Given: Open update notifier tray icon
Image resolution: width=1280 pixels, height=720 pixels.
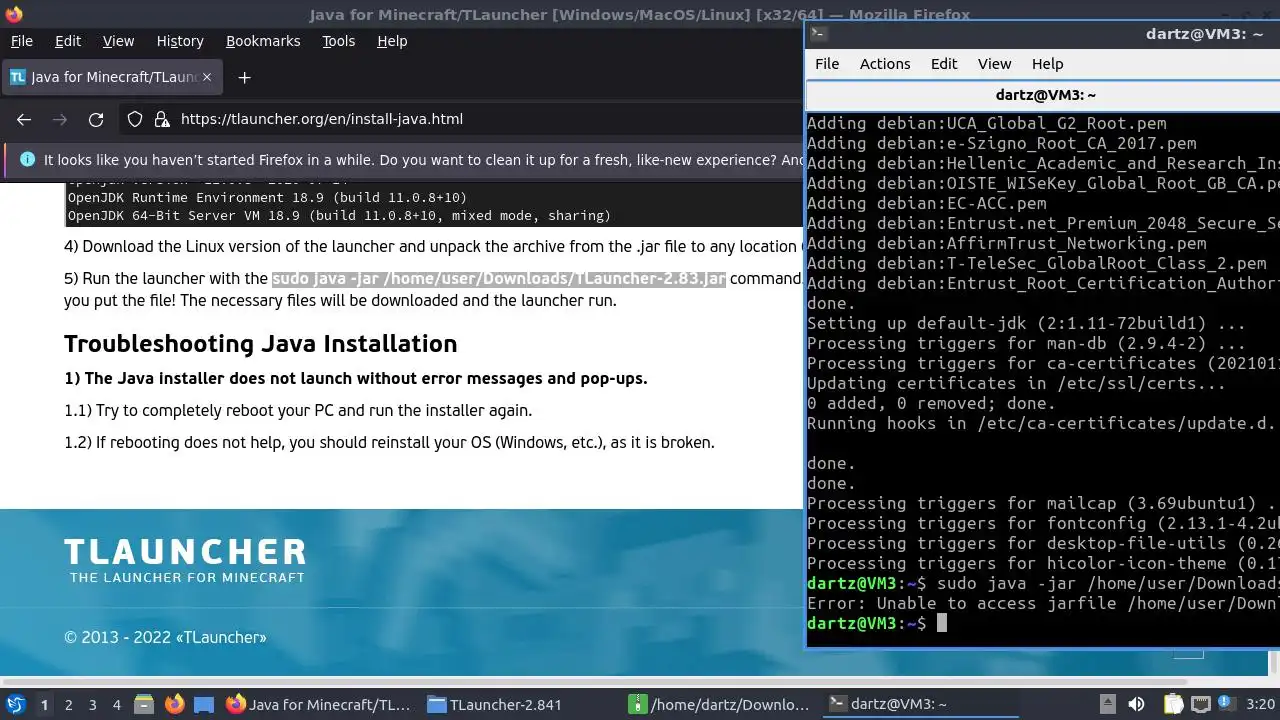Looking at the screenshot, I should tap(1228, 704).
